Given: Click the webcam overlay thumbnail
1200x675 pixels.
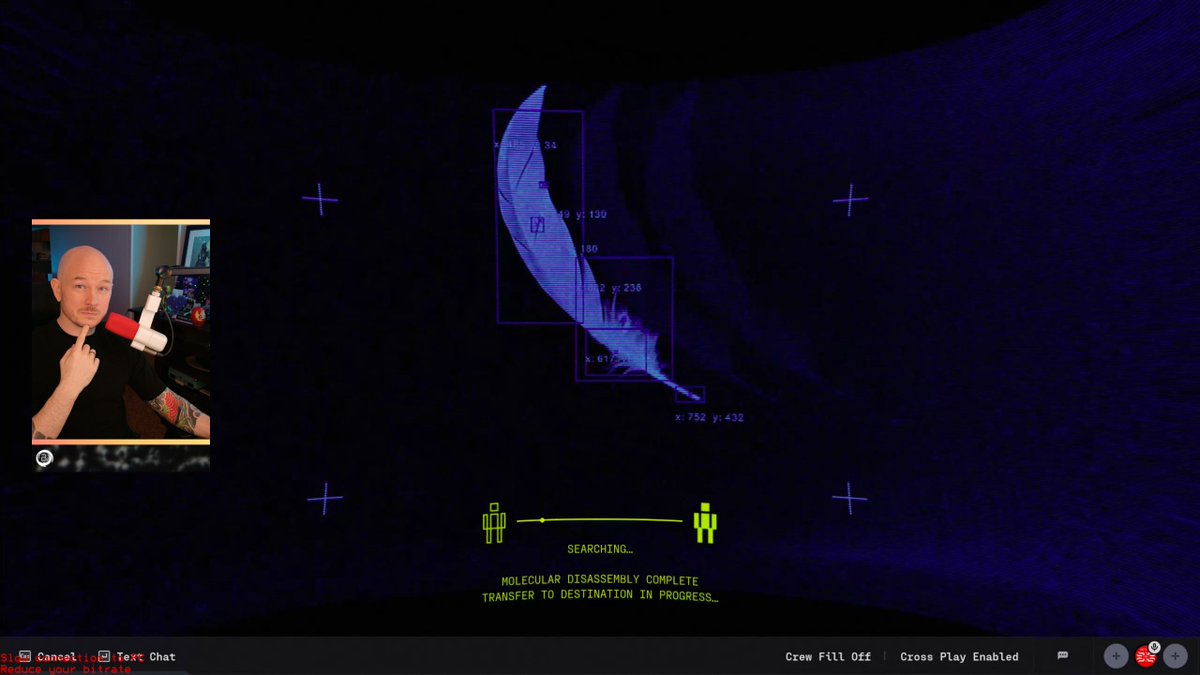Looking at the screenshot, I should [121, 332].
